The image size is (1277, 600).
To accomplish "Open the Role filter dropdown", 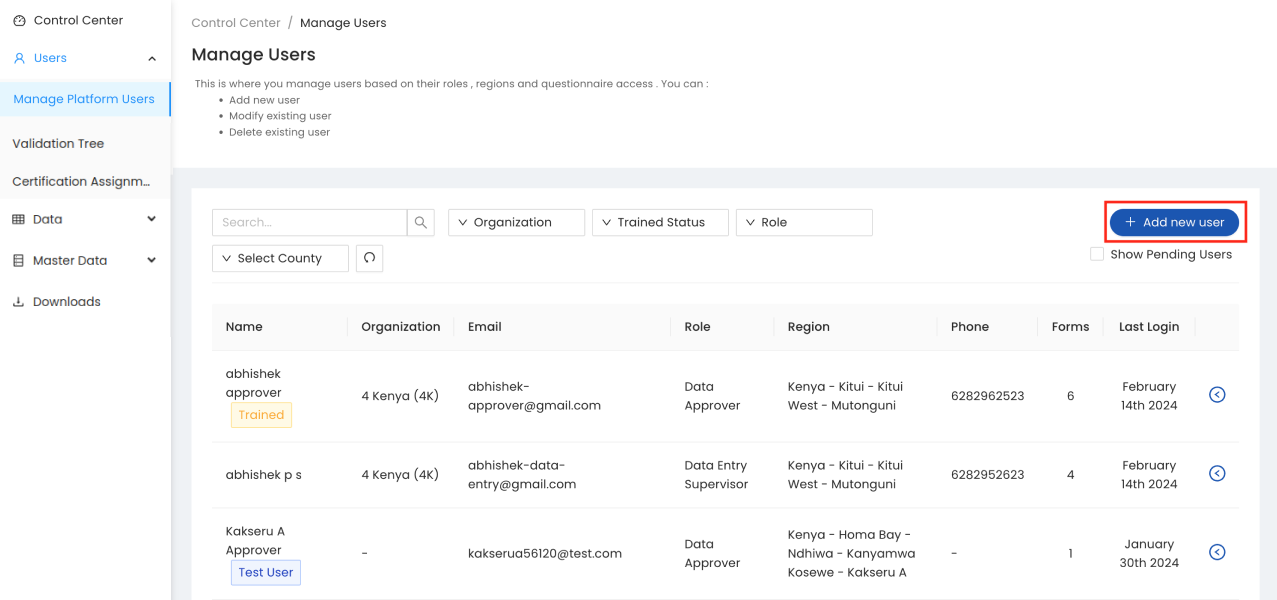I will [x=804, y=222].
